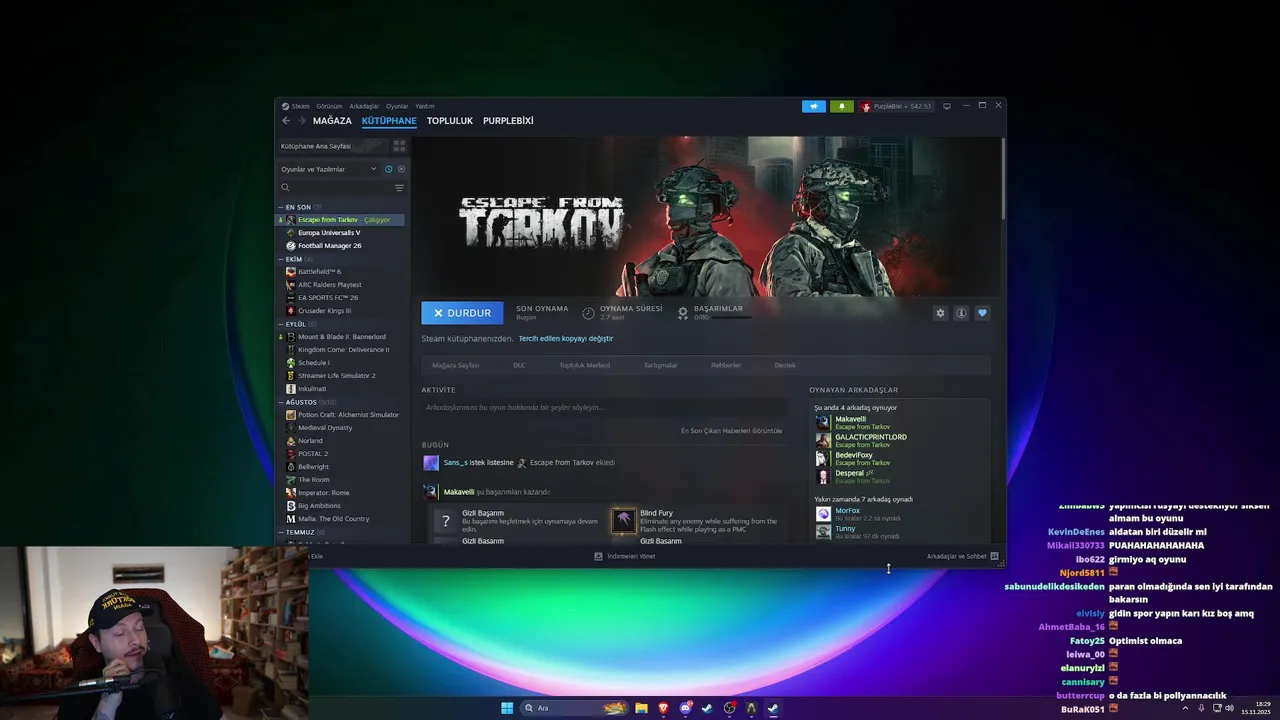
Task: Open Brave browser on taskbar
Action: 663,708
